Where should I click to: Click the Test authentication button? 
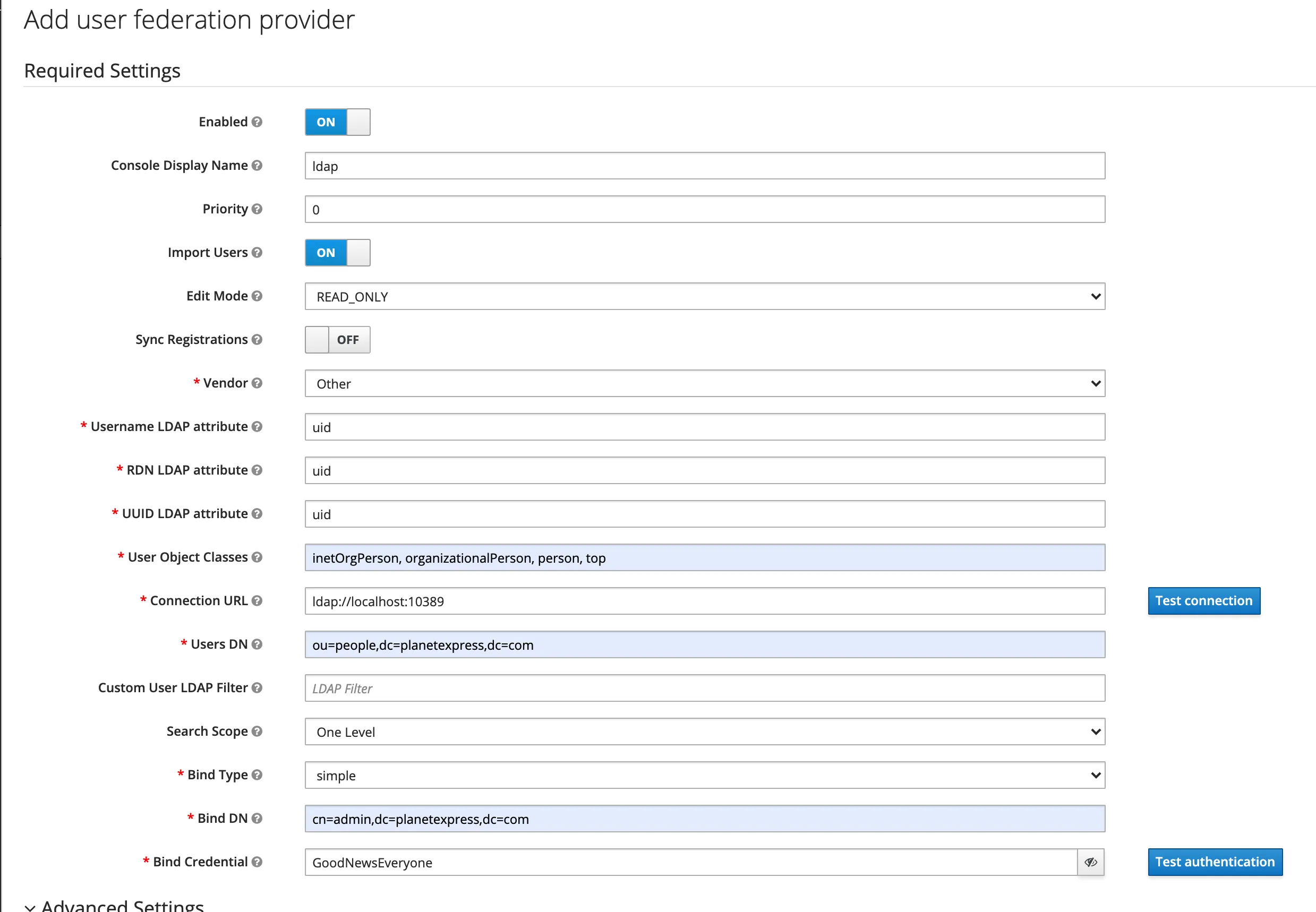click(1214, 862)
